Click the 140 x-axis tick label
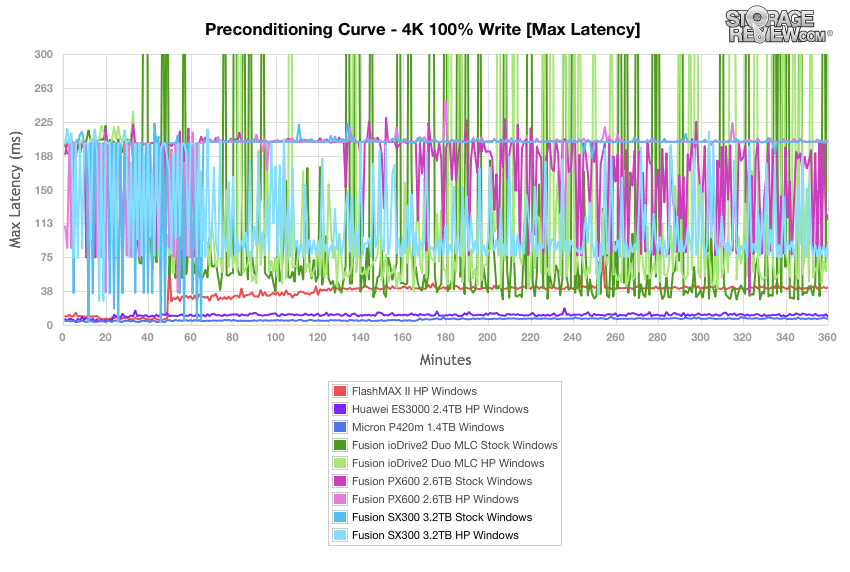850x572 pixels. coord(360,337)
